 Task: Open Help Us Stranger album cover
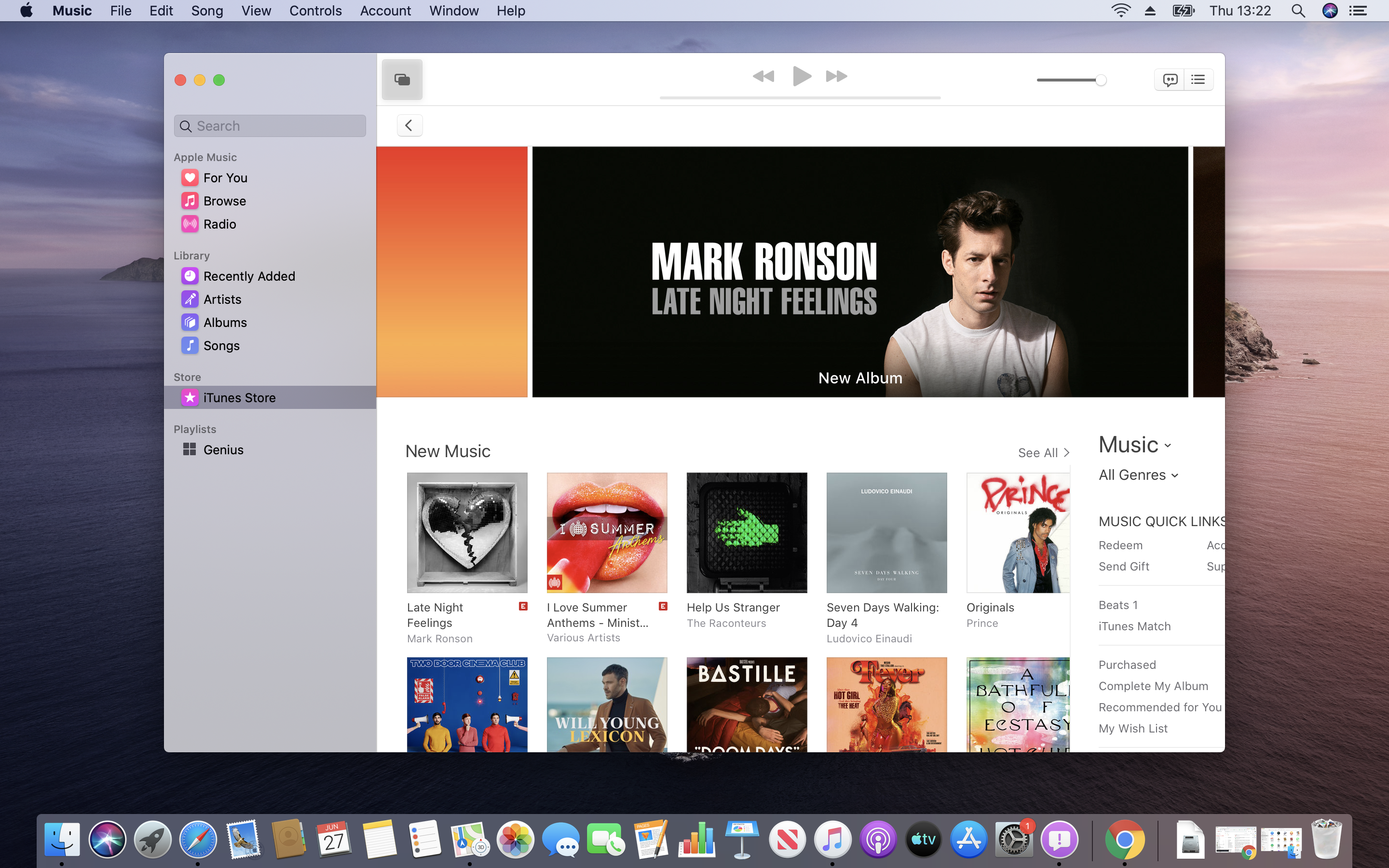coord(747,533)
